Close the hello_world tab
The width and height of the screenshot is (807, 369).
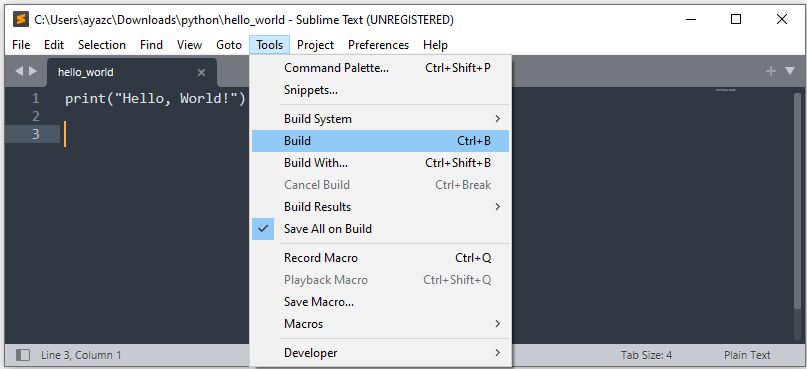point(201,73)
